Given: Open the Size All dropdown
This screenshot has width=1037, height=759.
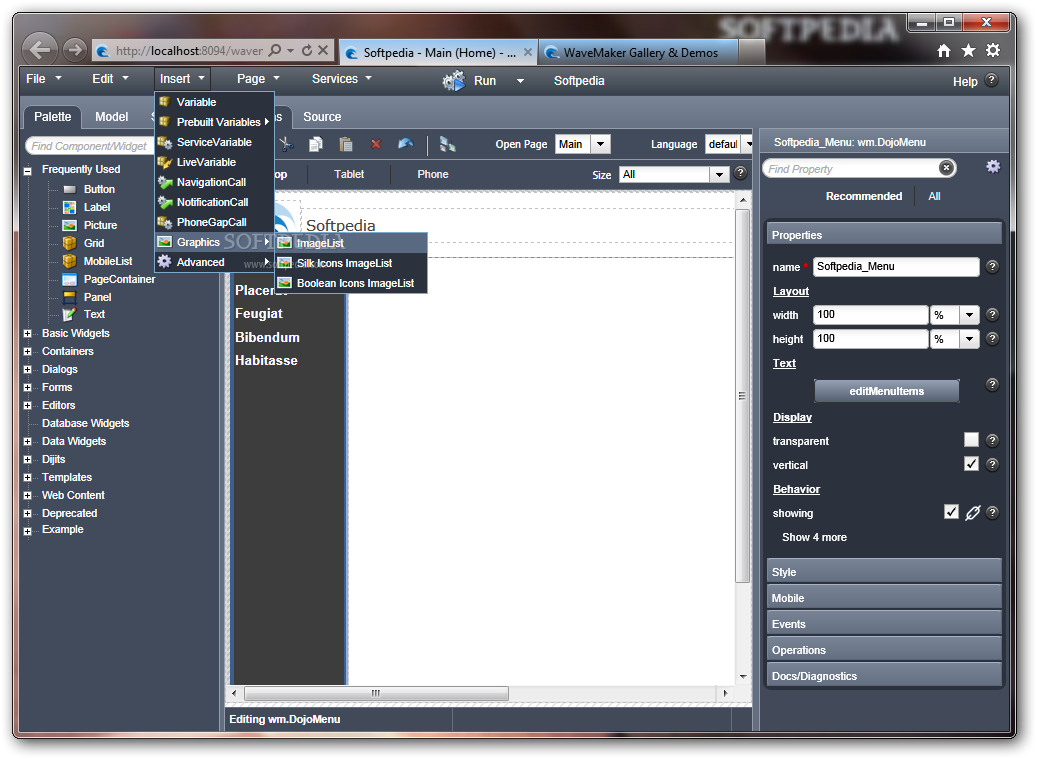Looking at the screenshot, I should tap(719, 175).
